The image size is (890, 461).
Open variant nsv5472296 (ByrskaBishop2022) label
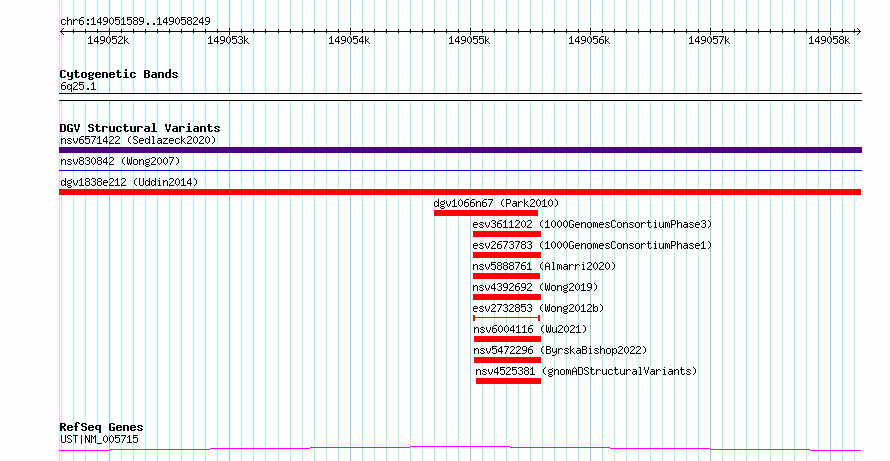[560, 350]
